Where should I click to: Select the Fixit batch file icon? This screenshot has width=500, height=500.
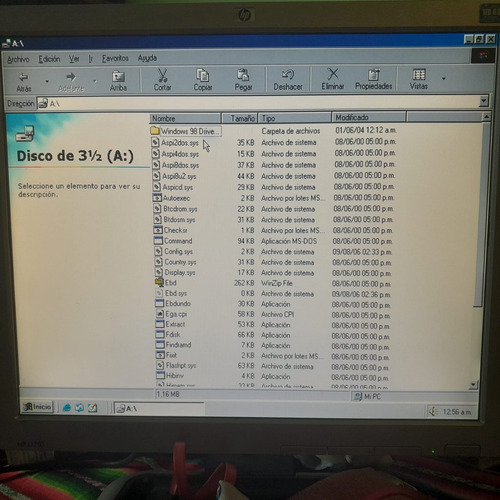click(x=161, y=355)
